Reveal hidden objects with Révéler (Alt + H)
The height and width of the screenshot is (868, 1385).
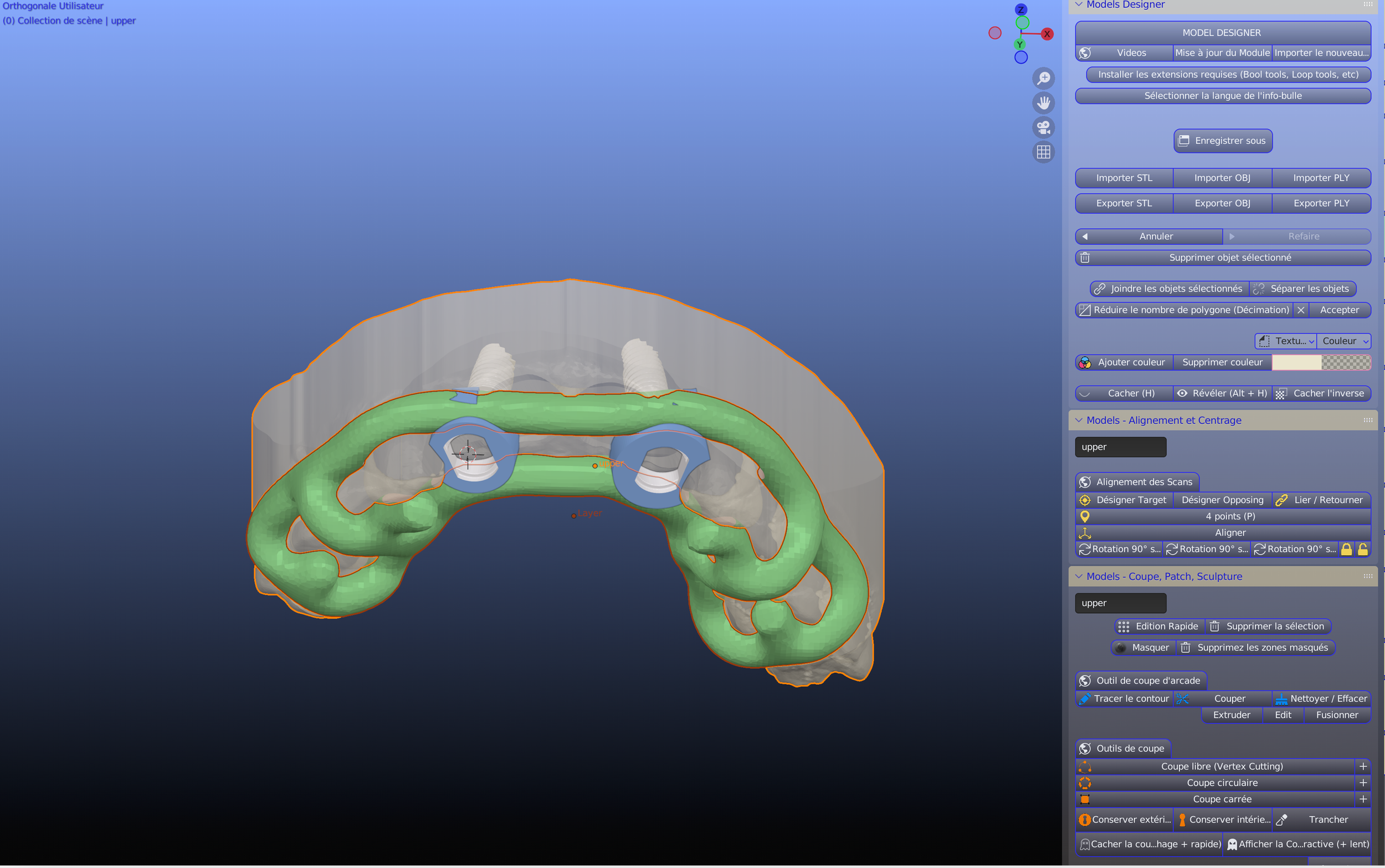point(1222,393)
